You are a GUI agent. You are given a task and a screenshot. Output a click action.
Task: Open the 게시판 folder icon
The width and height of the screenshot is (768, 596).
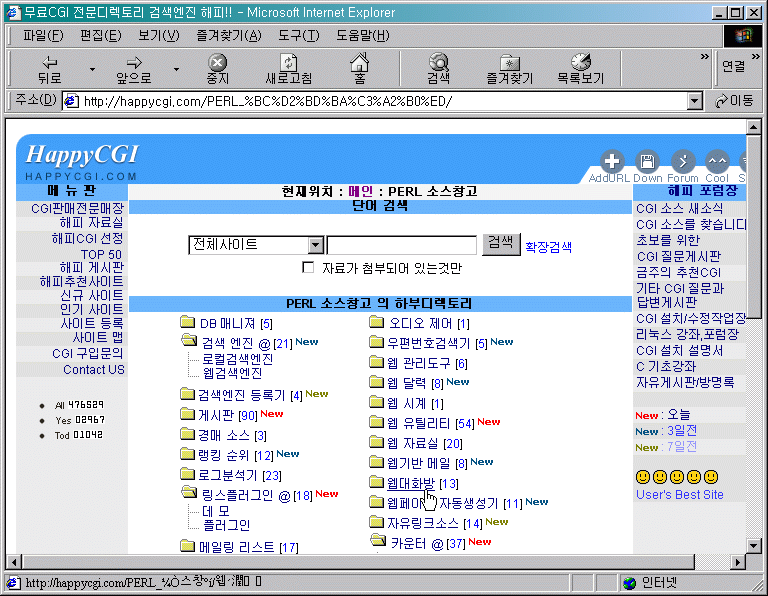(188, 414)
